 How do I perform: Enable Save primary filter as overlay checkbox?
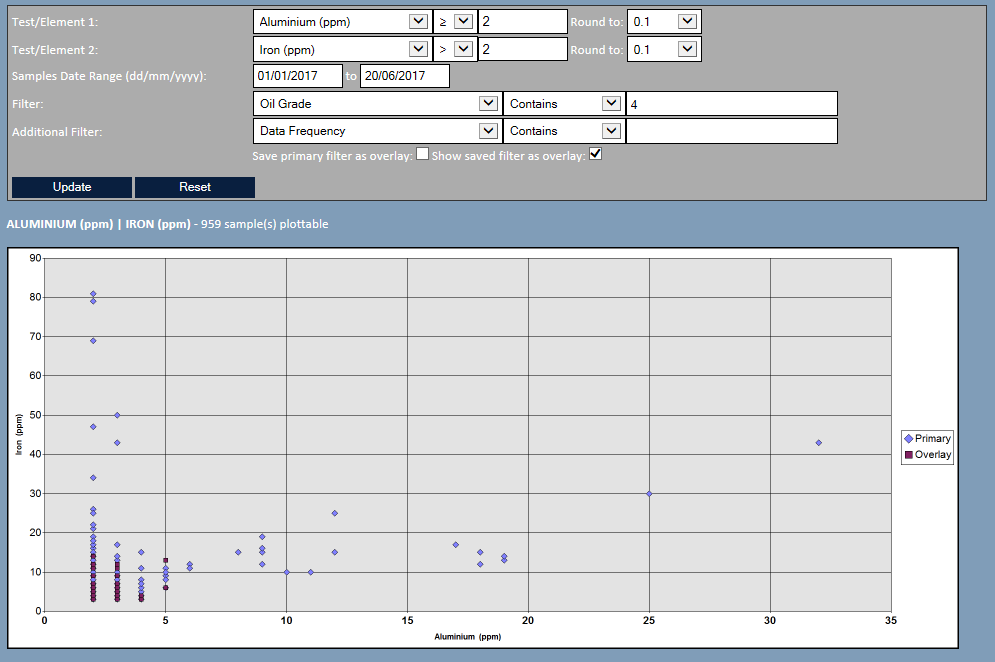423,154
